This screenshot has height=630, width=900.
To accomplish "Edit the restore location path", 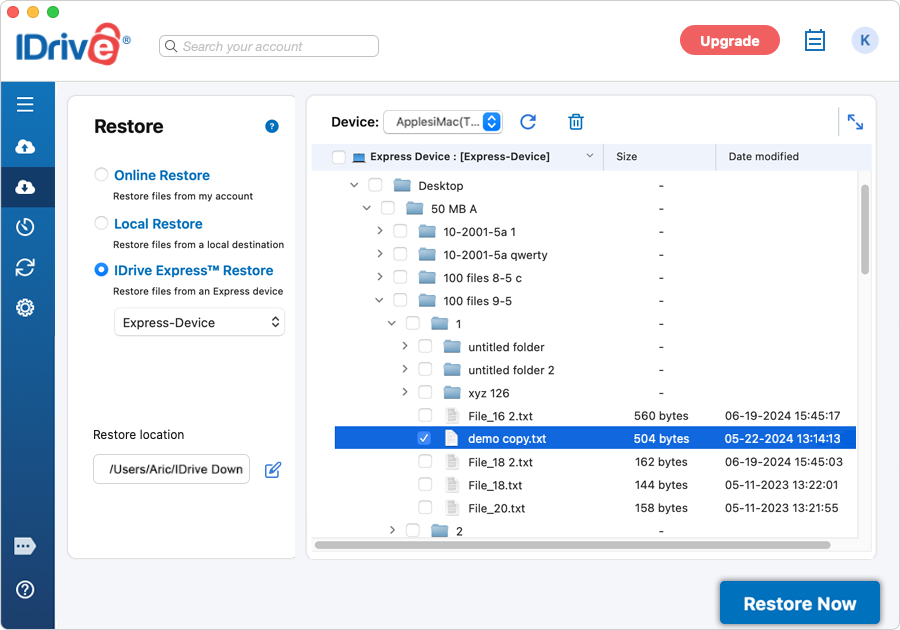I will pos(273,470).
